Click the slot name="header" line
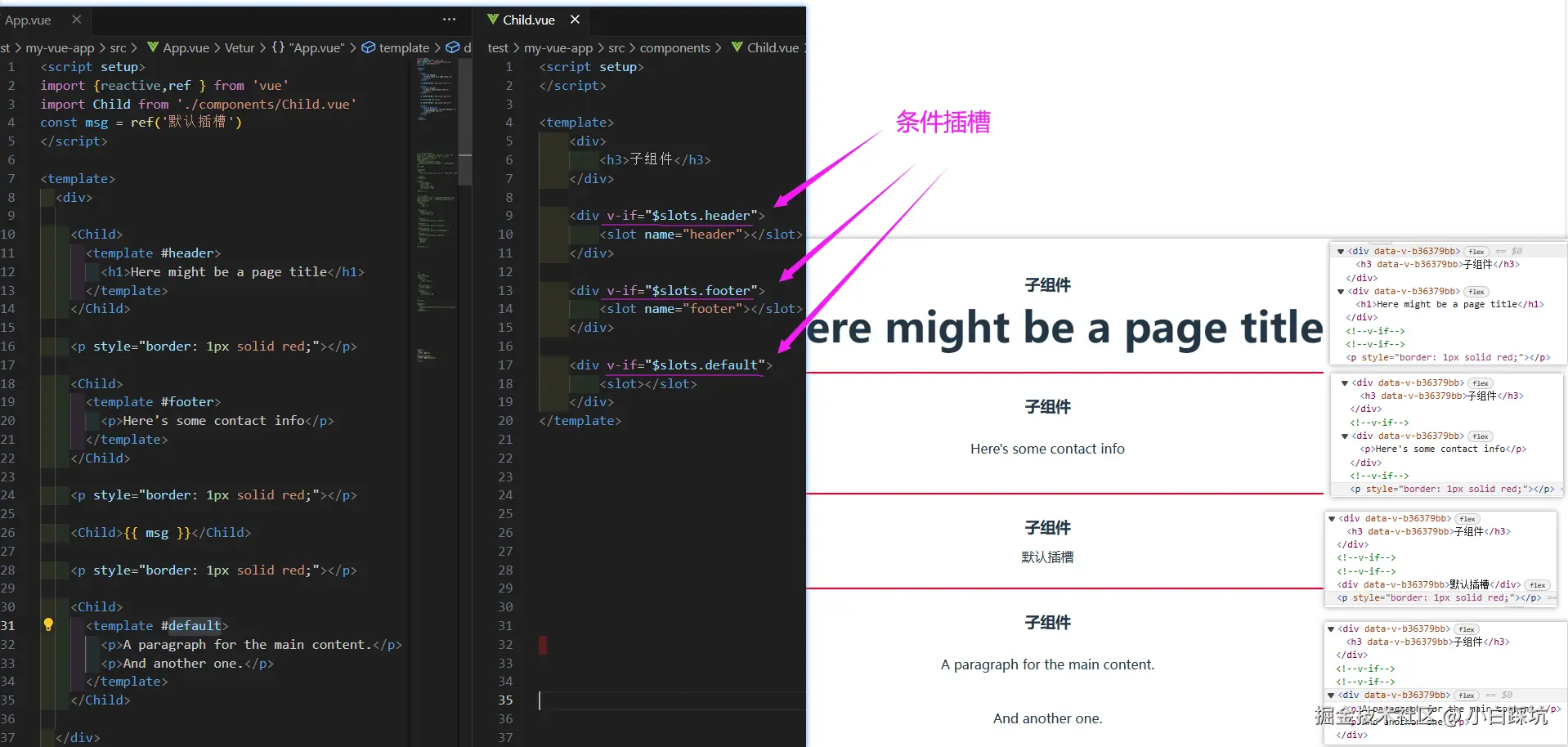 [701, 235]
